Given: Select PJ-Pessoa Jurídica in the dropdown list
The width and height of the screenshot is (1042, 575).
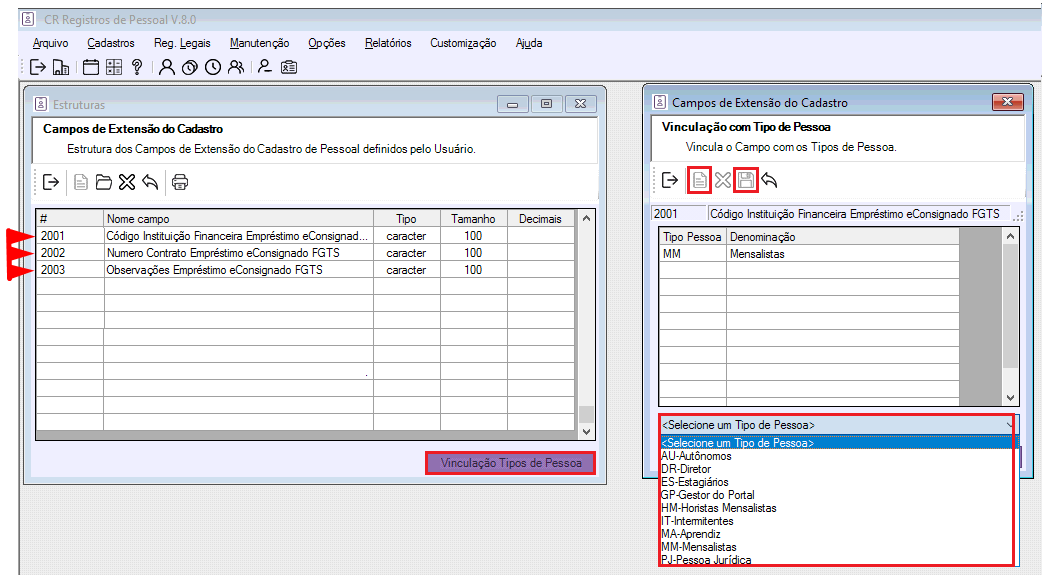Looking at the screenshot, I should tap(706, 560).
